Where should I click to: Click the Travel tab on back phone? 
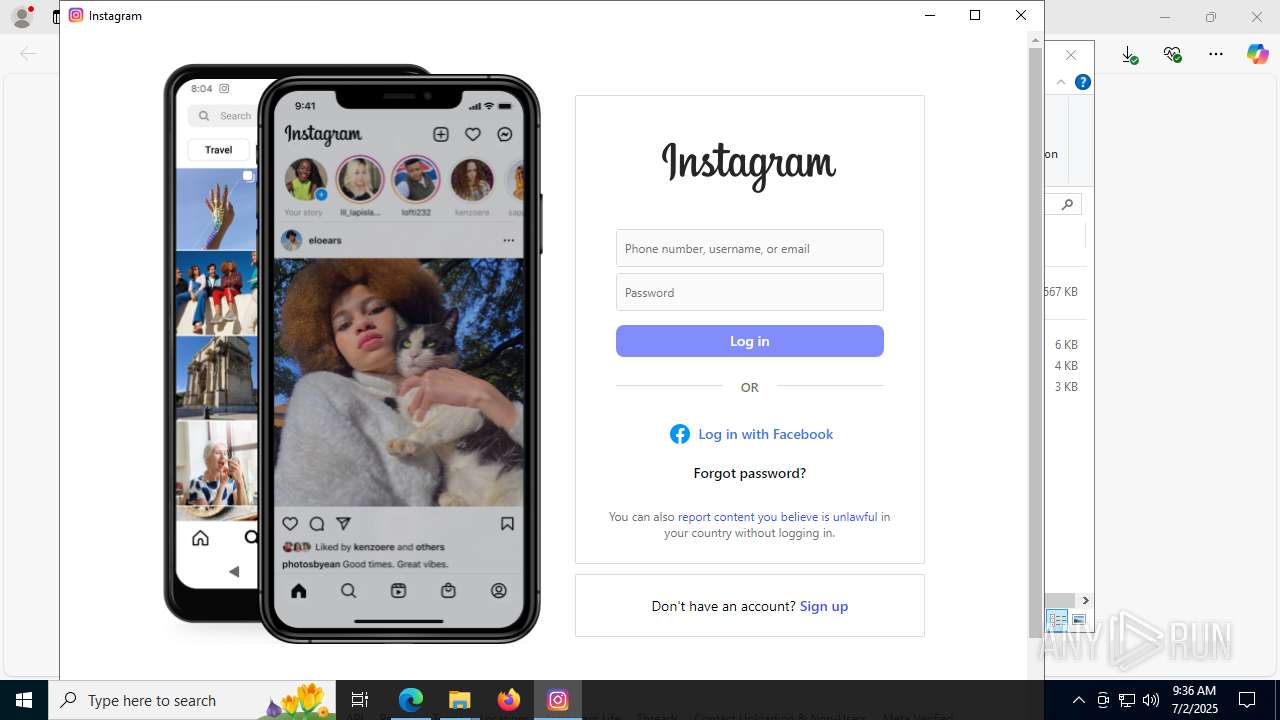tap(218, 150)
